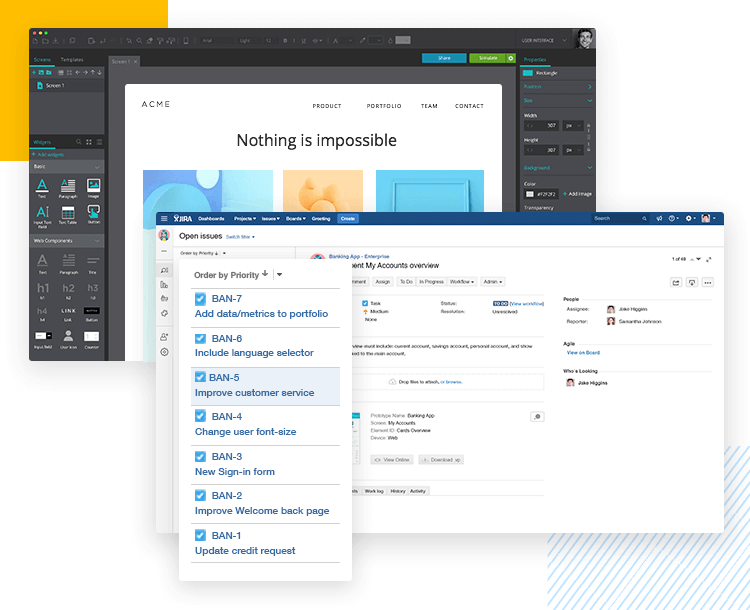Viewport: 750px width, 610px height.
Task: Toggle checkbox for BAN-2
Action: tap(200, 496)
